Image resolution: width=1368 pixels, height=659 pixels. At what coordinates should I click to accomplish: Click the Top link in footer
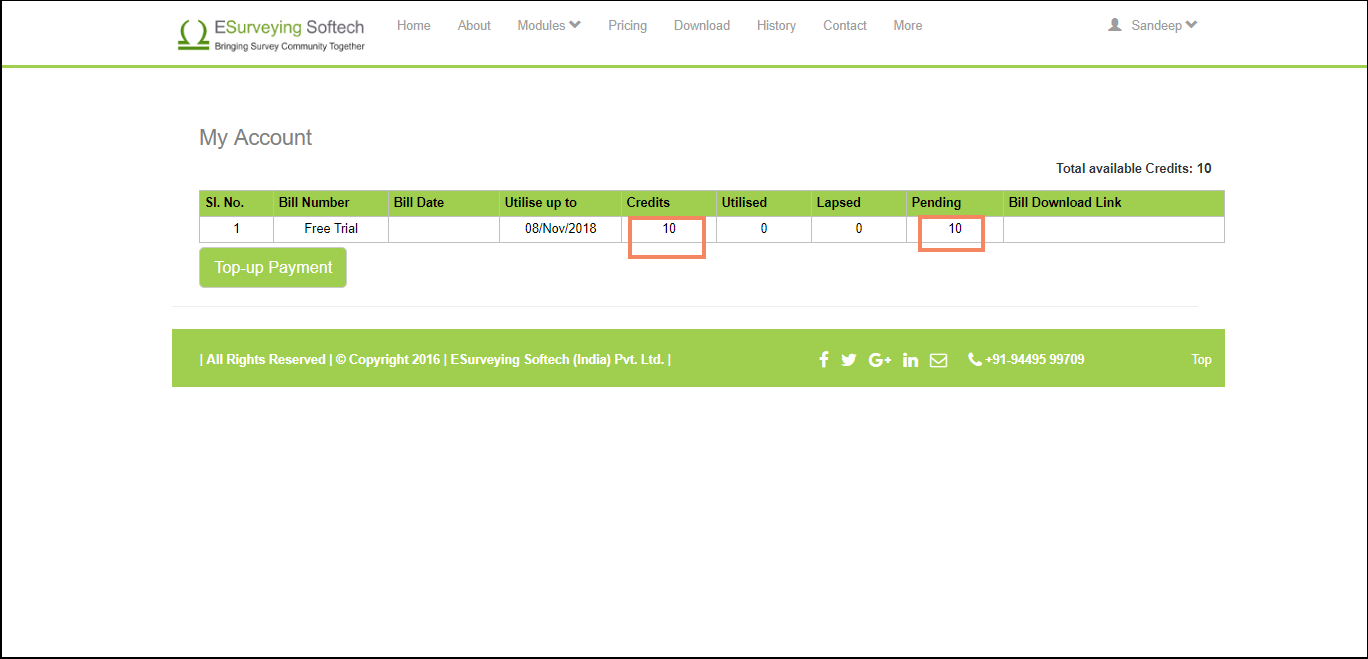click(1201, 359)
